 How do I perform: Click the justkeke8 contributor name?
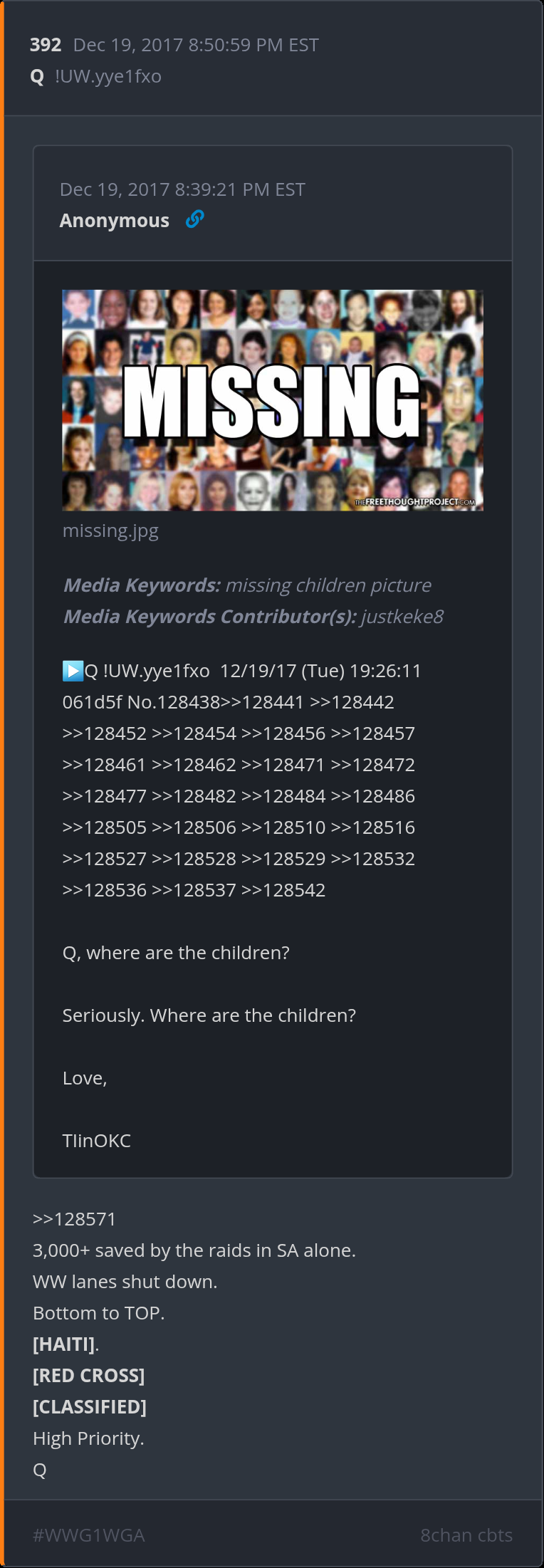(402, 617)
